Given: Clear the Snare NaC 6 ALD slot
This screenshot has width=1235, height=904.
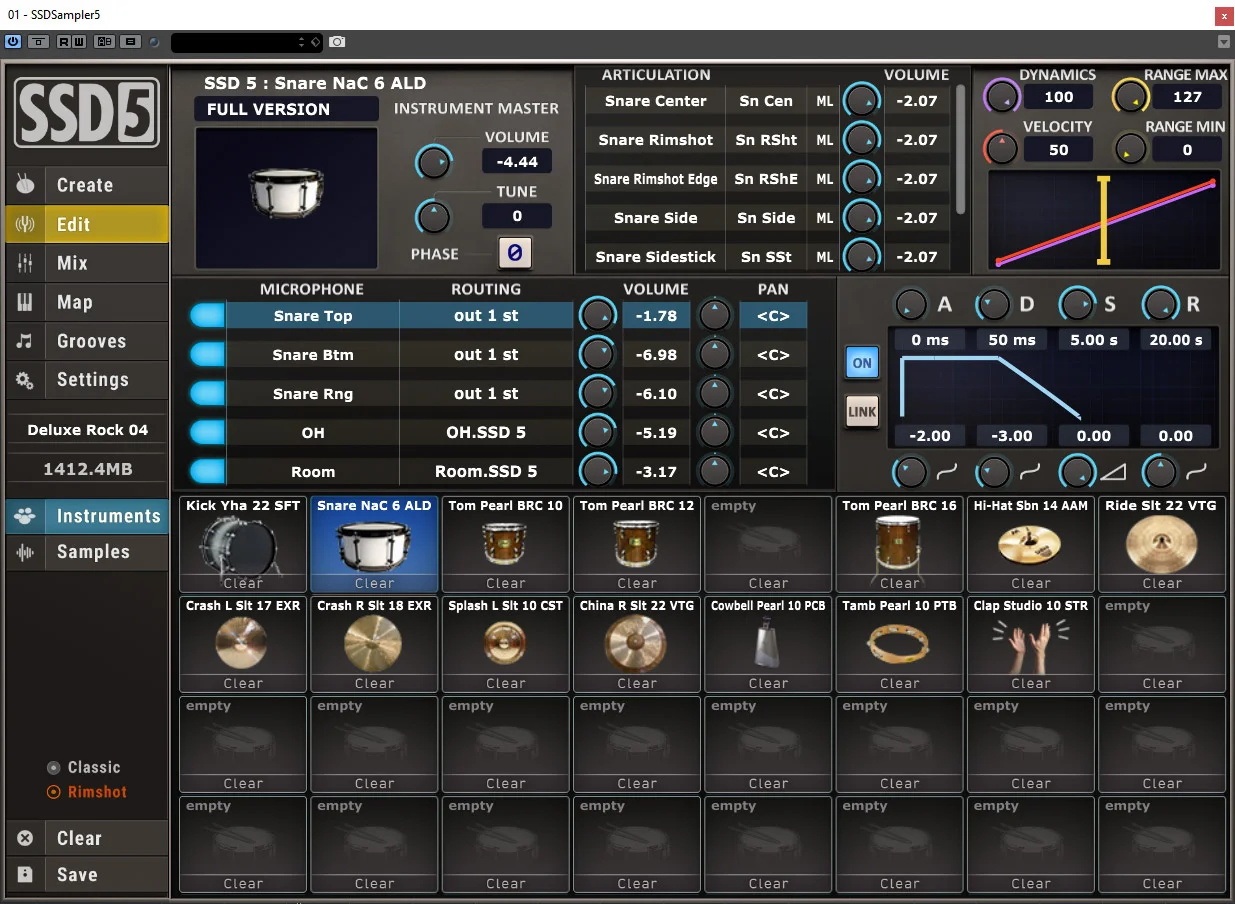Looking at the screenshot, I should tap(374, 583).
